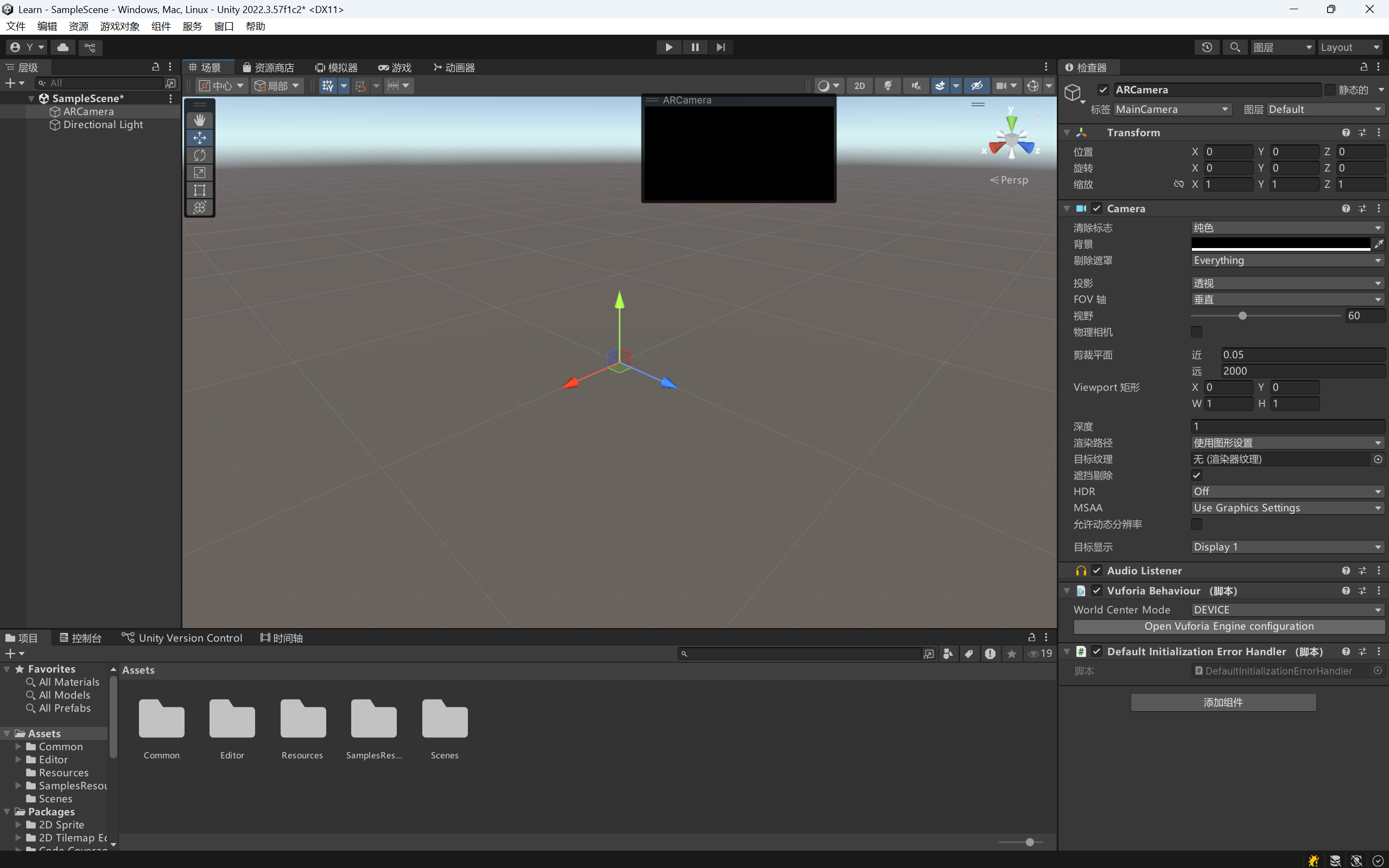Open the GameObject menu

pos(119,27)
